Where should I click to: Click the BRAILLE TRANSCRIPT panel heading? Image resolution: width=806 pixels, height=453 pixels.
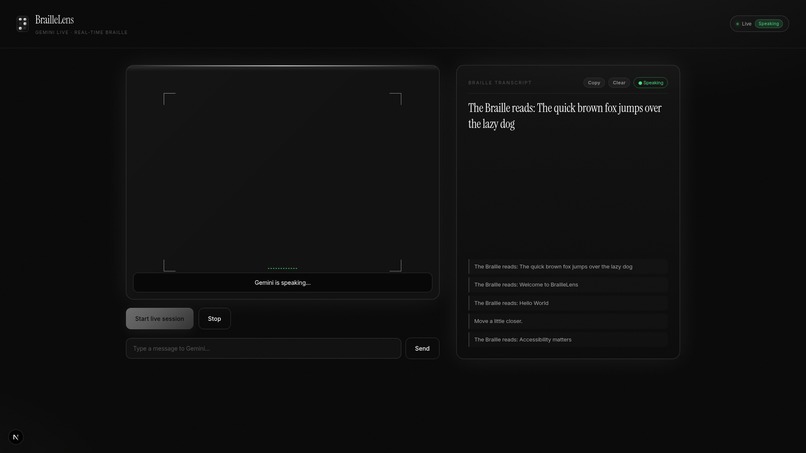pyautogui.click(x=500, y=83)
